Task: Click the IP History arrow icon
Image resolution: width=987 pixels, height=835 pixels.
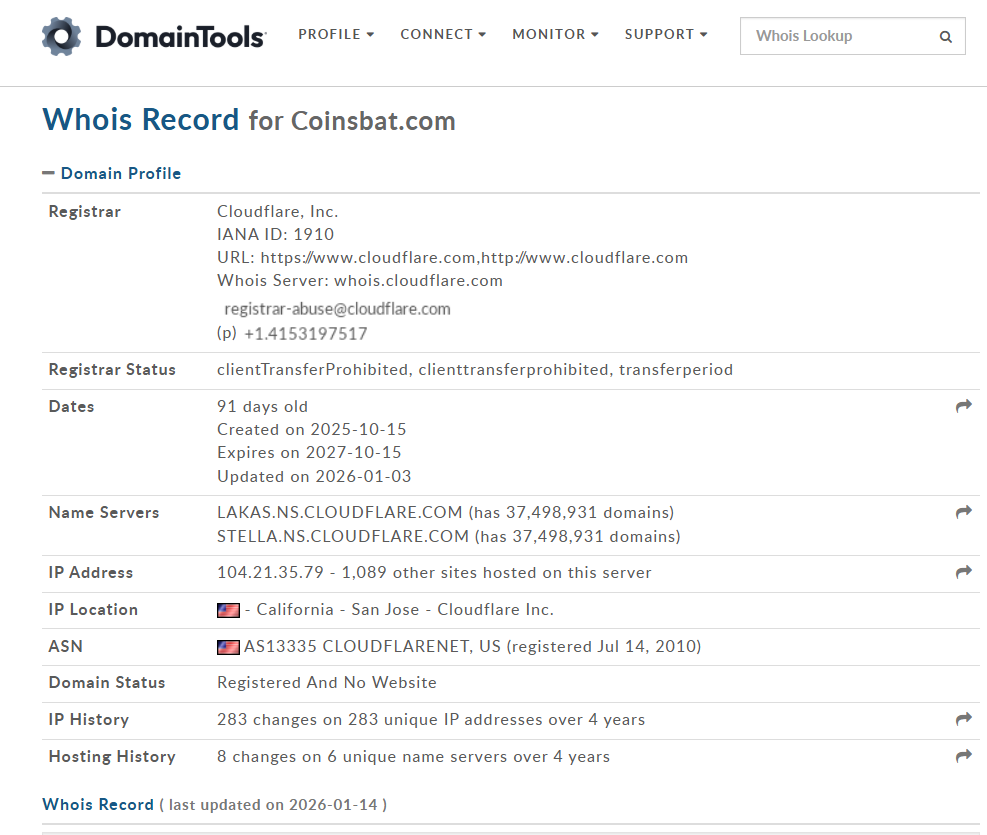Action: click(x=963, y=719)
